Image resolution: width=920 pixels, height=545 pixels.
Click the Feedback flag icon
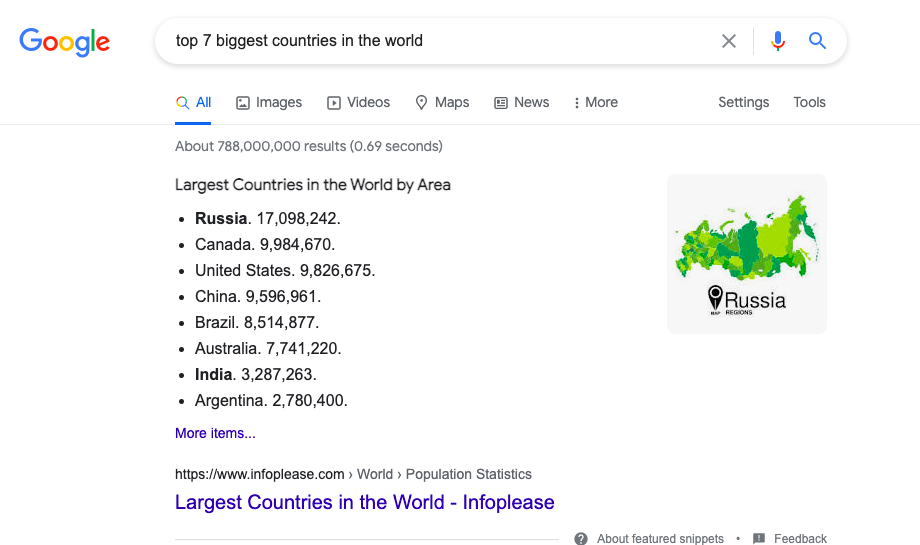(759, 538)
